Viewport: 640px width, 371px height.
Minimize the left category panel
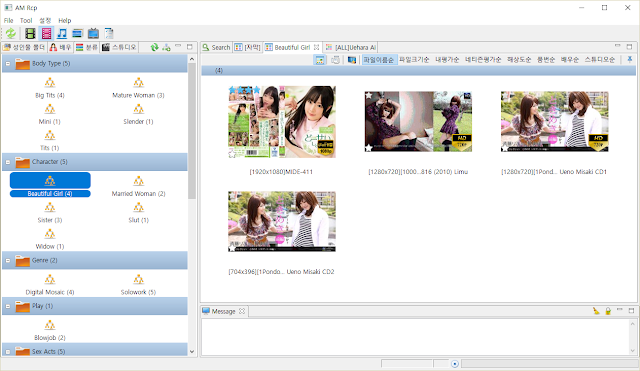point(178,46)
